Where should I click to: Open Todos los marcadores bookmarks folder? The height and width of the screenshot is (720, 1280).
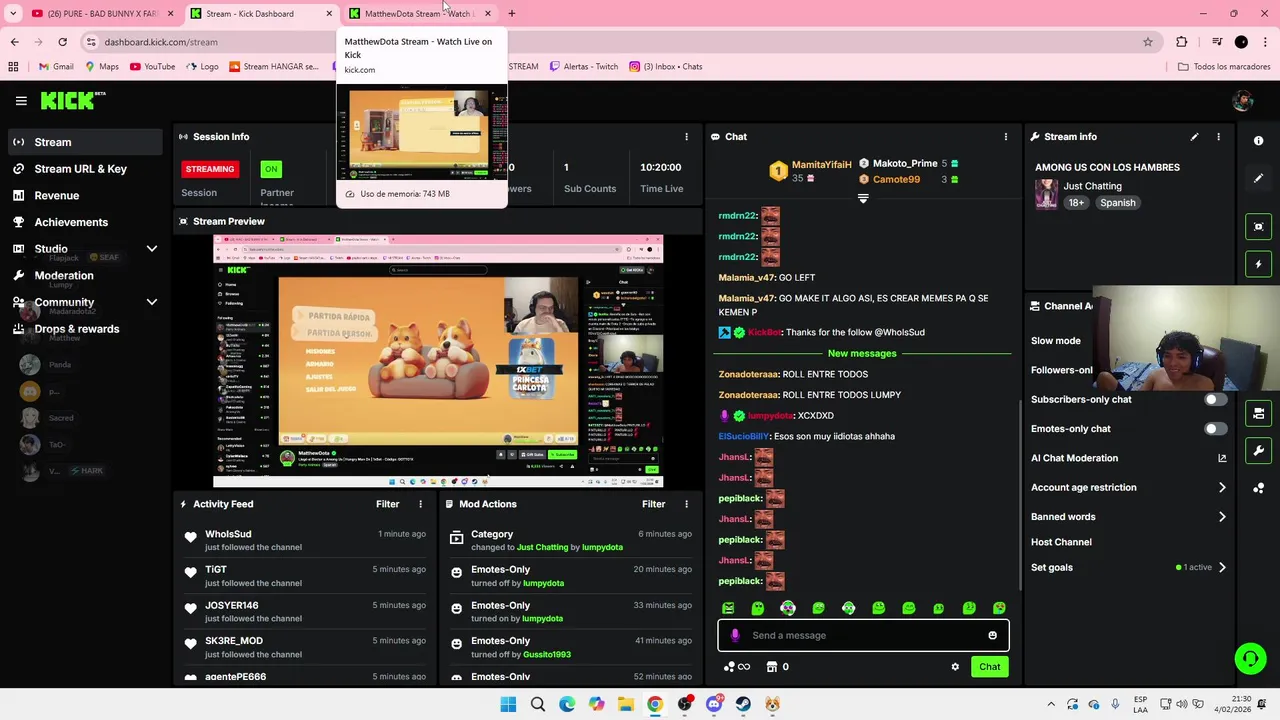tap(1224, 67)
